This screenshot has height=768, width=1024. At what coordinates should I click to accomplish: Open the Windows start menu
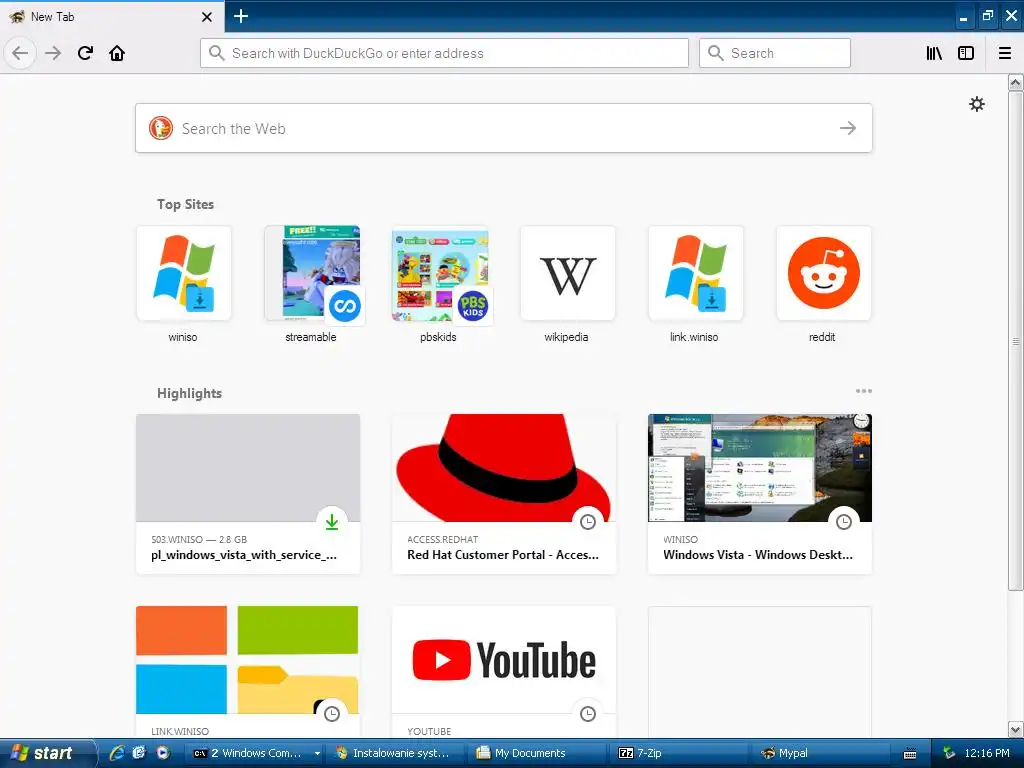tap(47, 753)
